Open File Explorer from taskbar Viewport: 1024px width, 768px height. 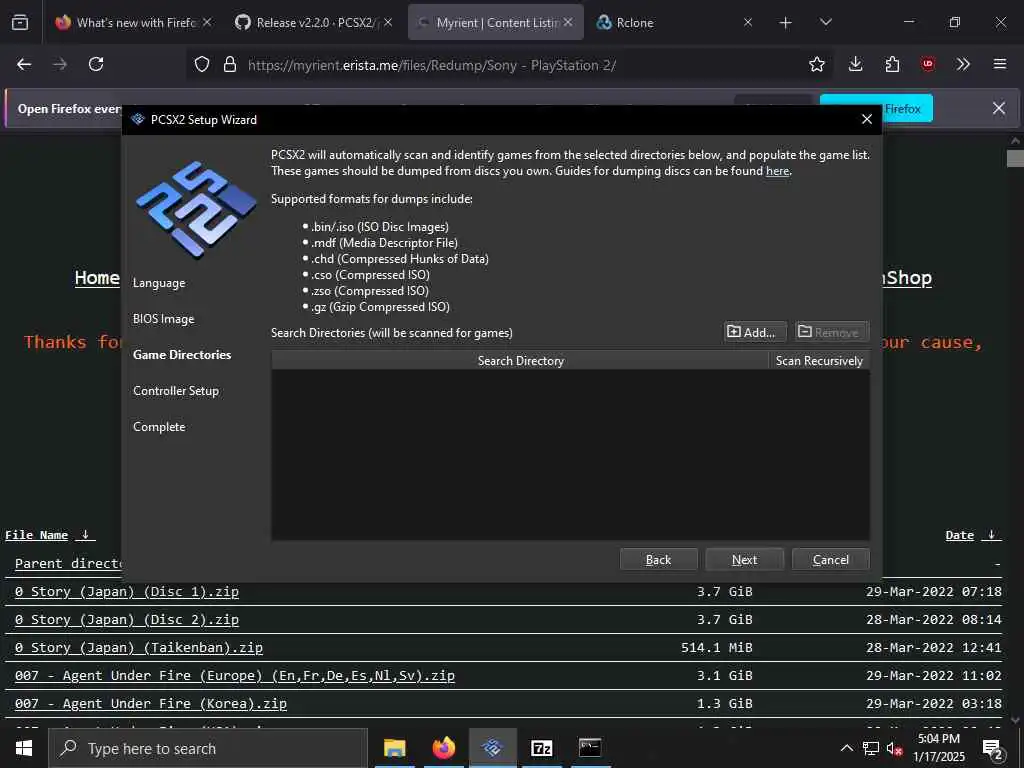[x=394, y=748]
